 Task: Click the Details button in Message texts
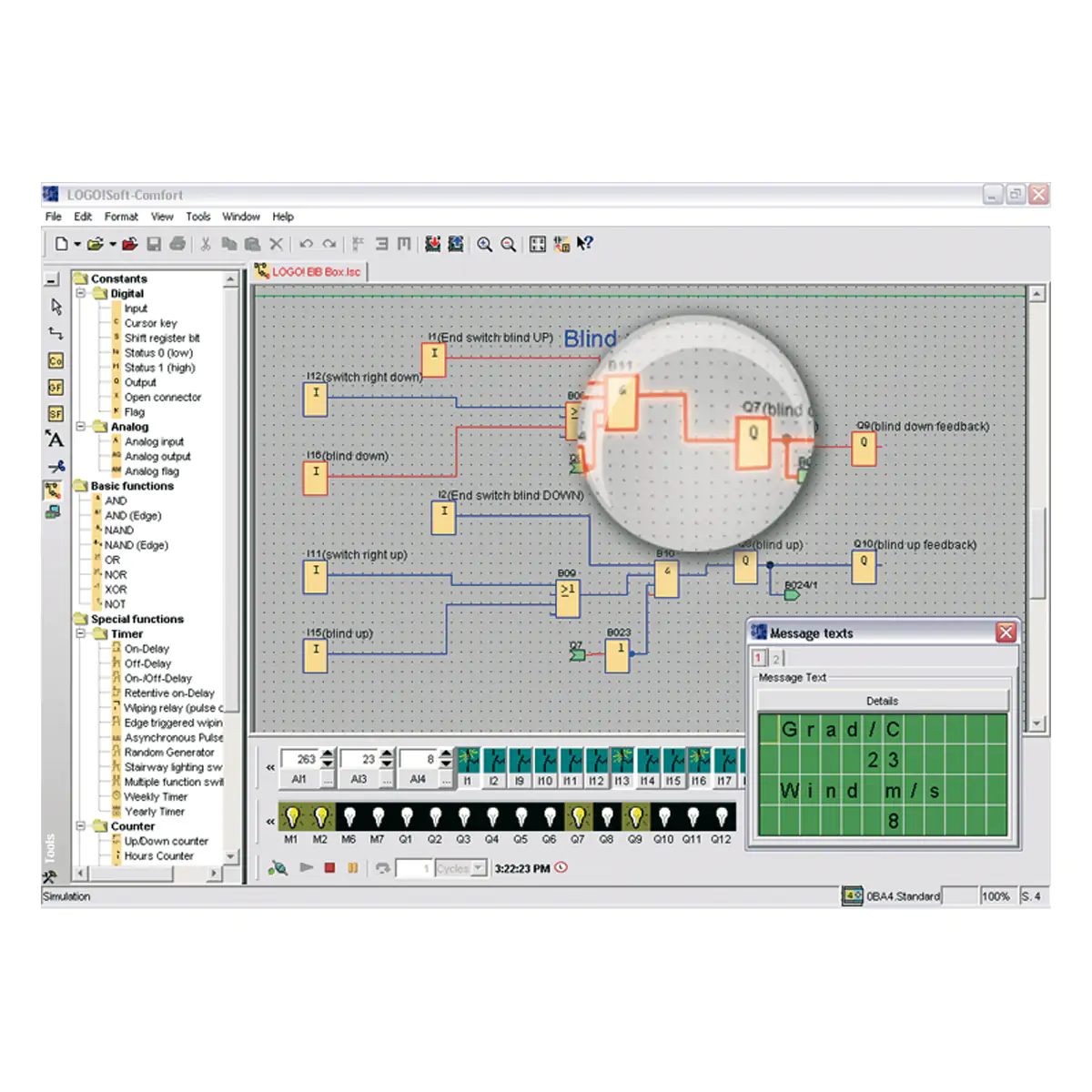click(x=883, y=701)
